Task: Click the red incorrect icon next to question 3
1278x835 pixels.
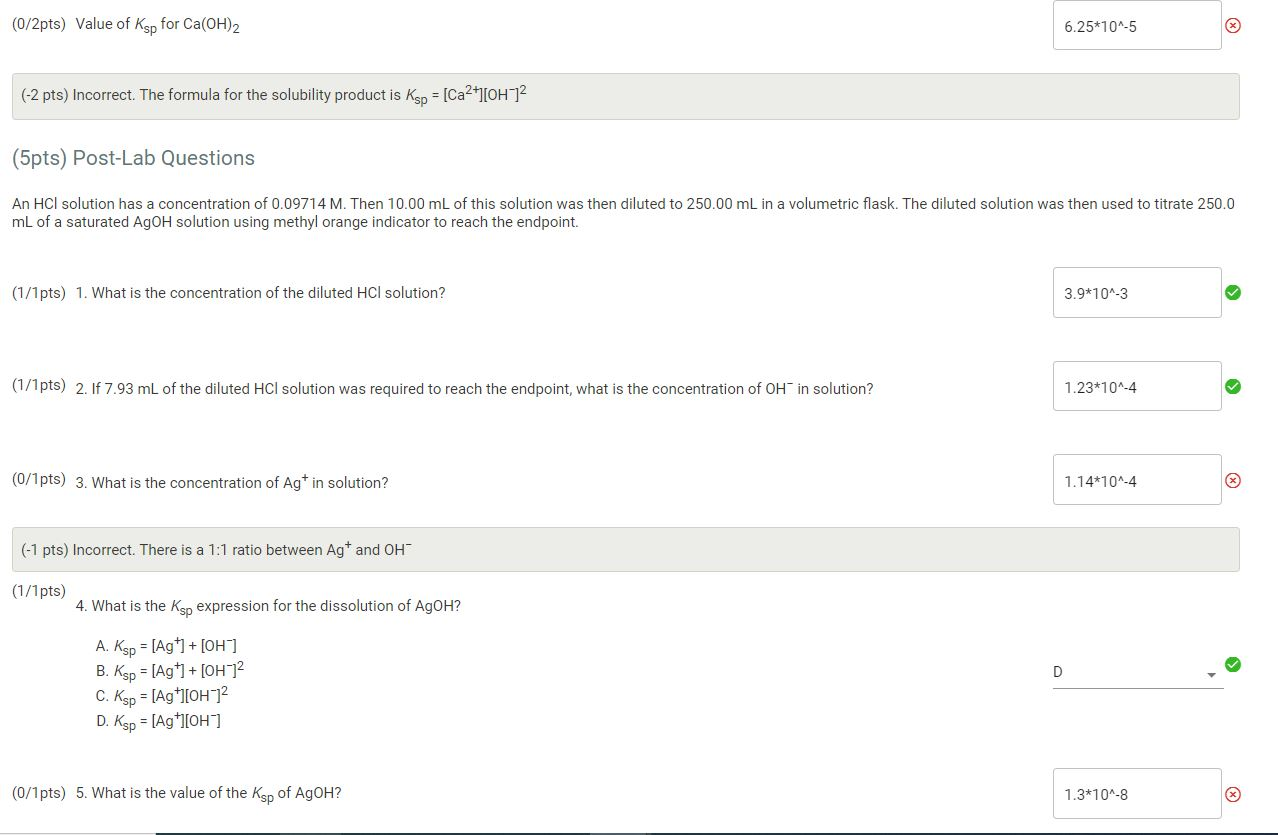Action: coord(1232,481)
